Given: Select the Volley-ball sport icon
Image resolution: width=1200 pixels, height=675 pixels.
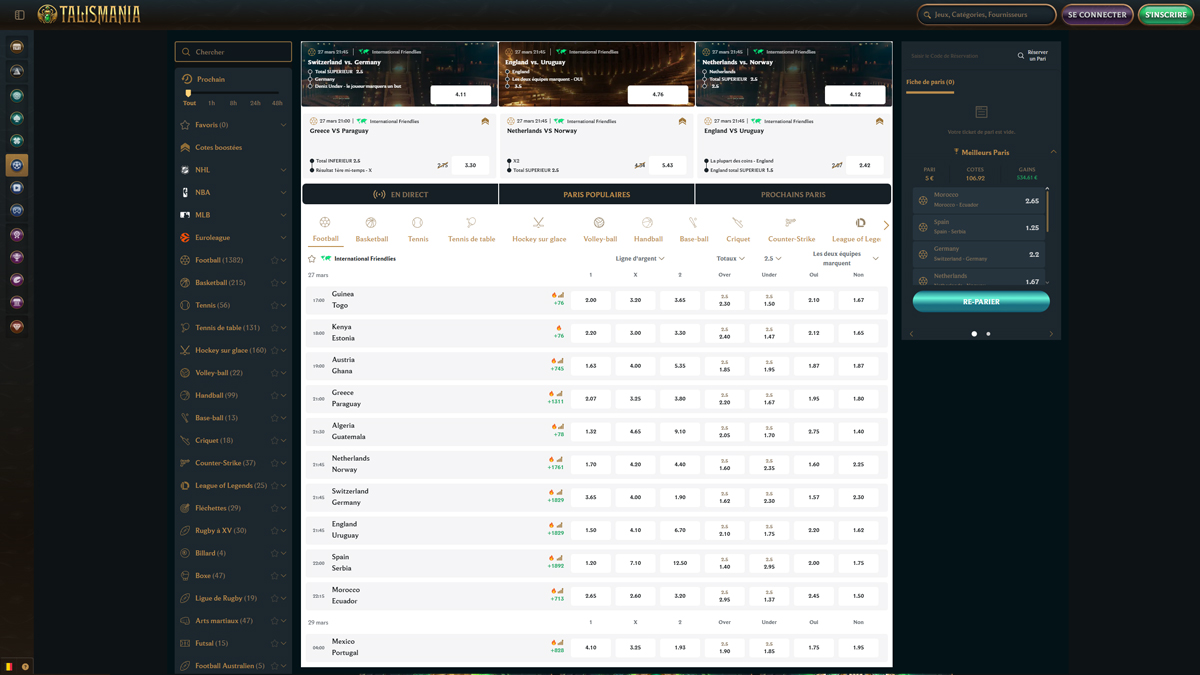Looking at the screenshot, I should pos(599,223).
